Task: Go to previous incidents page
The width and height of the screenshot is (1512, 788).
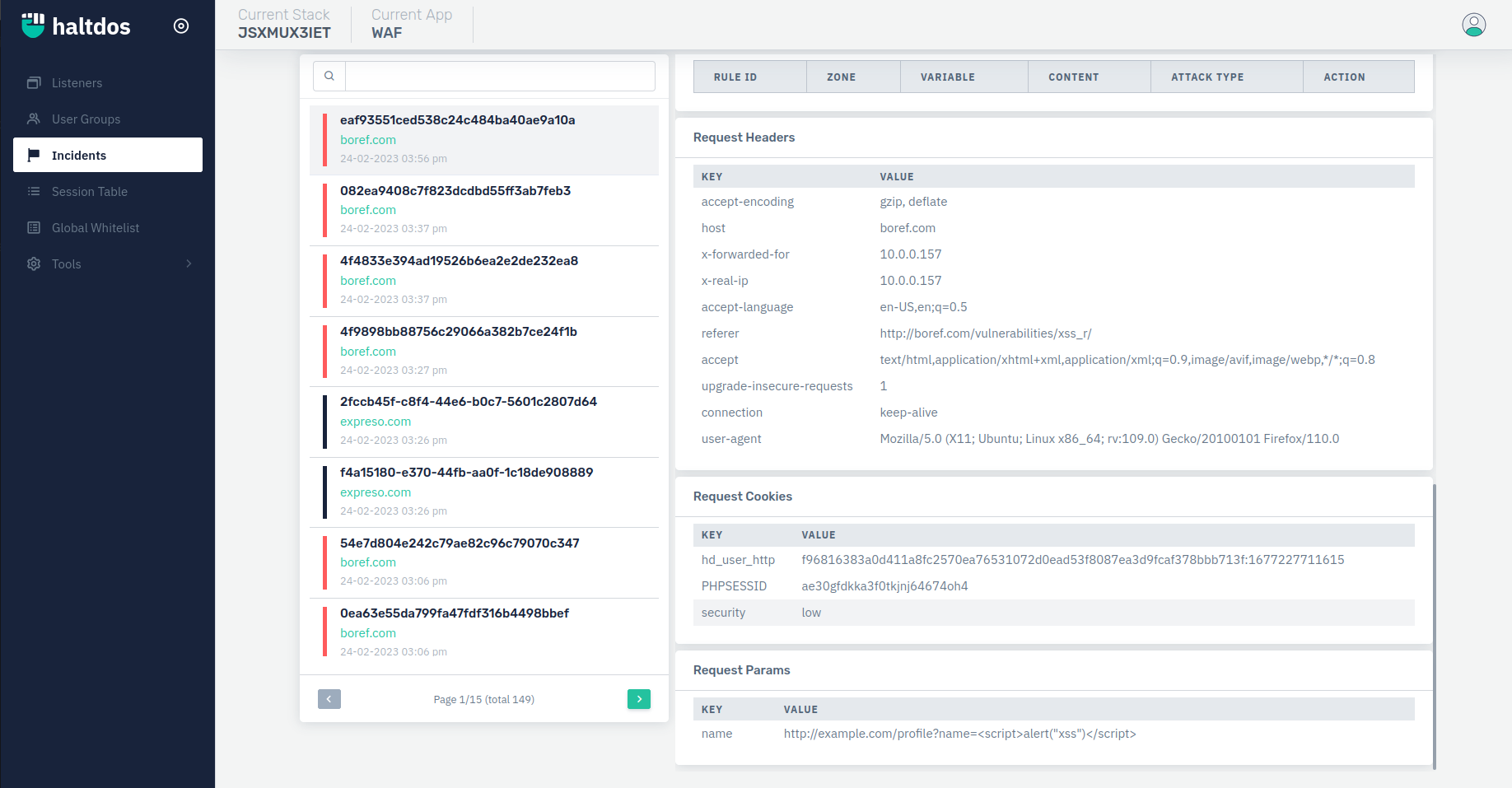Action: (x=329, y=699)
